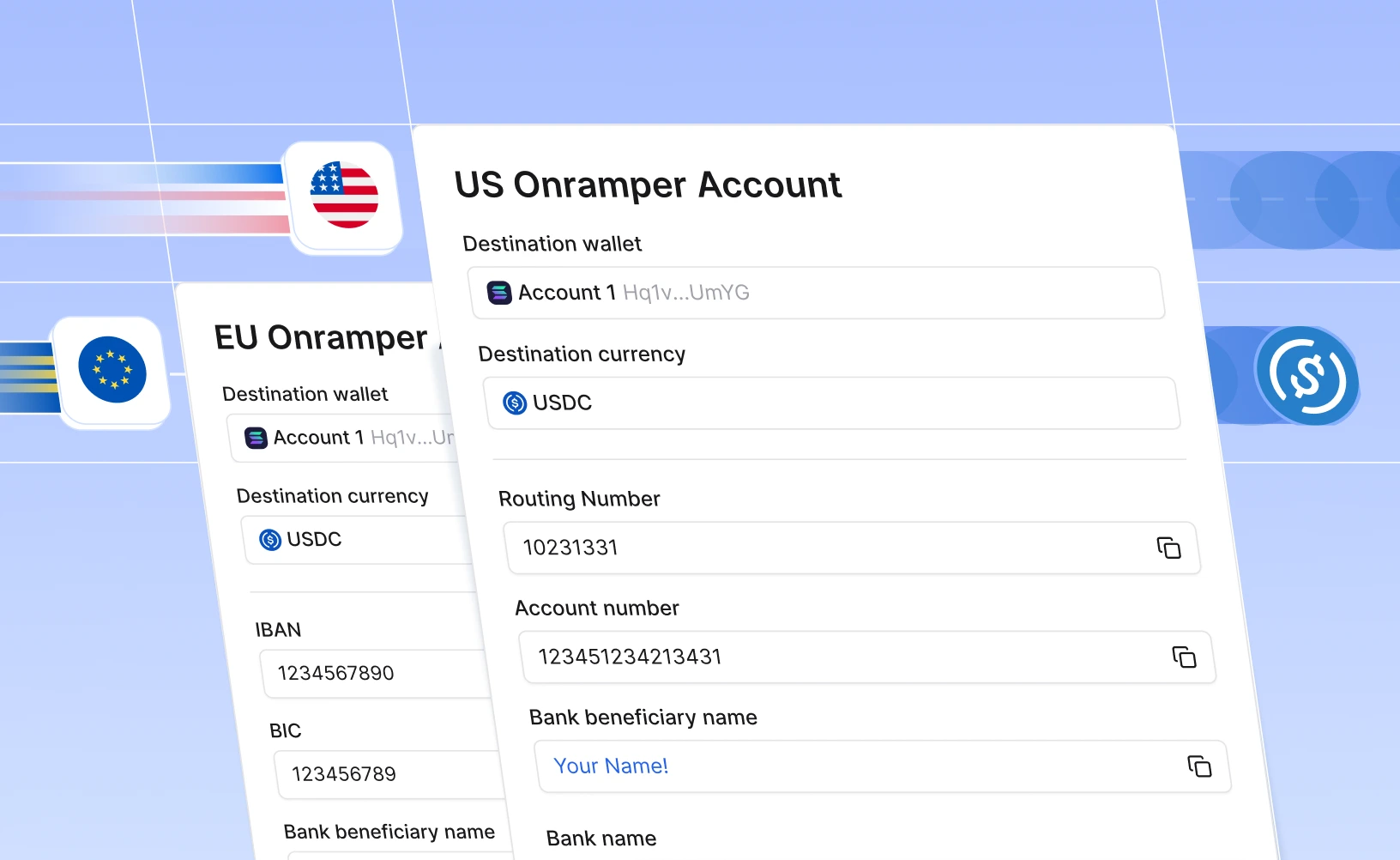
Task: Click the 'Routing Number' label
Action: pyautogui.click(x=579, y=499)
